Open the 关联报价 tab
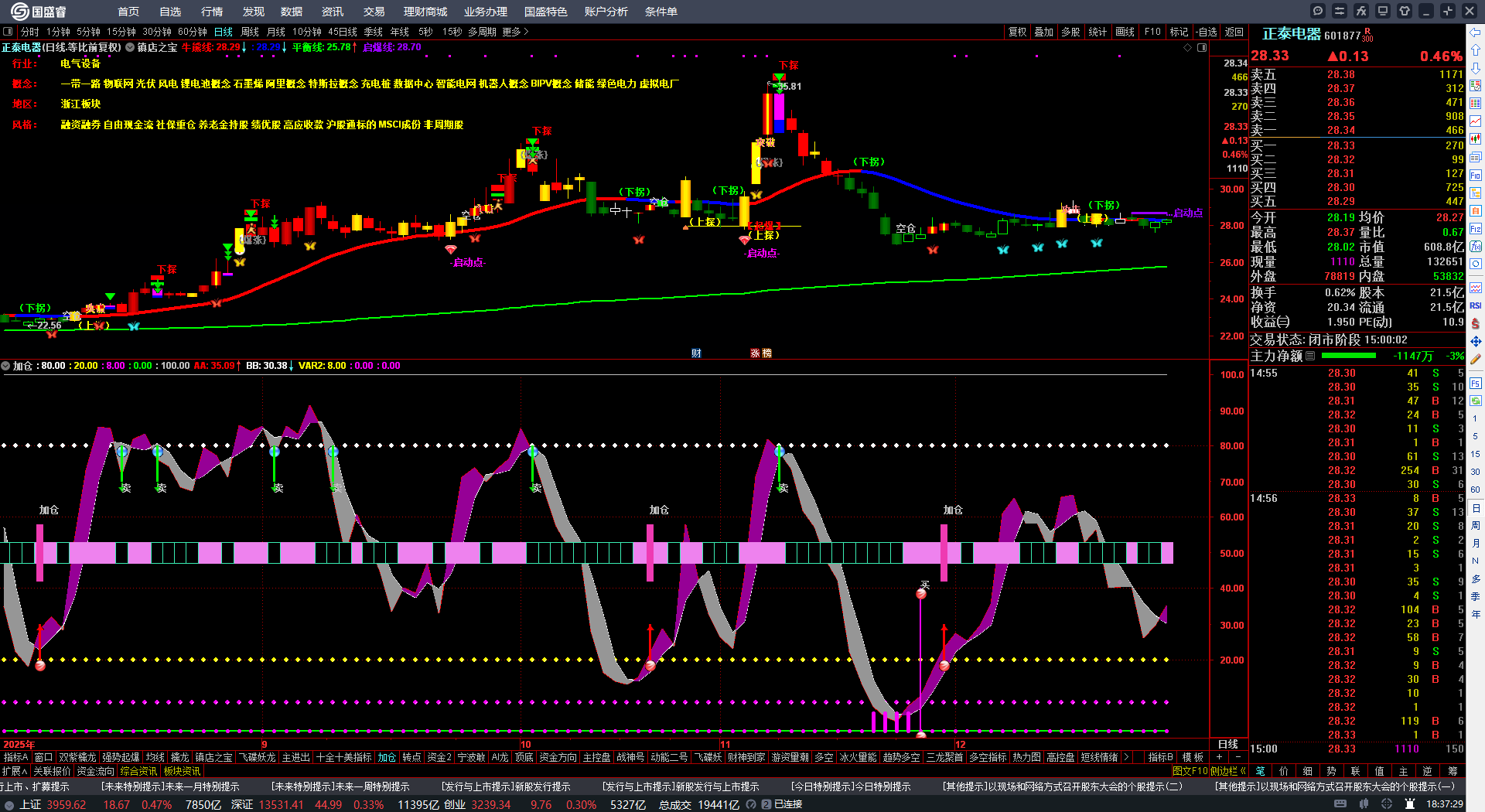Image resolution: width=1485 pixels, height=812 pixels. 52,771
